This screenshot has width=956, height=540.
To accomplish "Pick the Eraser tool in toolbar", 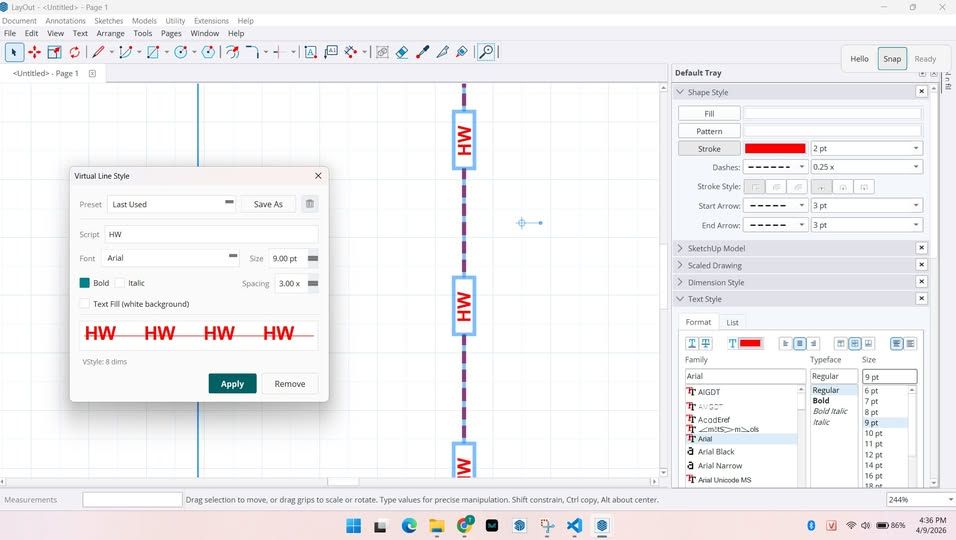I will [x=401, y=52].
